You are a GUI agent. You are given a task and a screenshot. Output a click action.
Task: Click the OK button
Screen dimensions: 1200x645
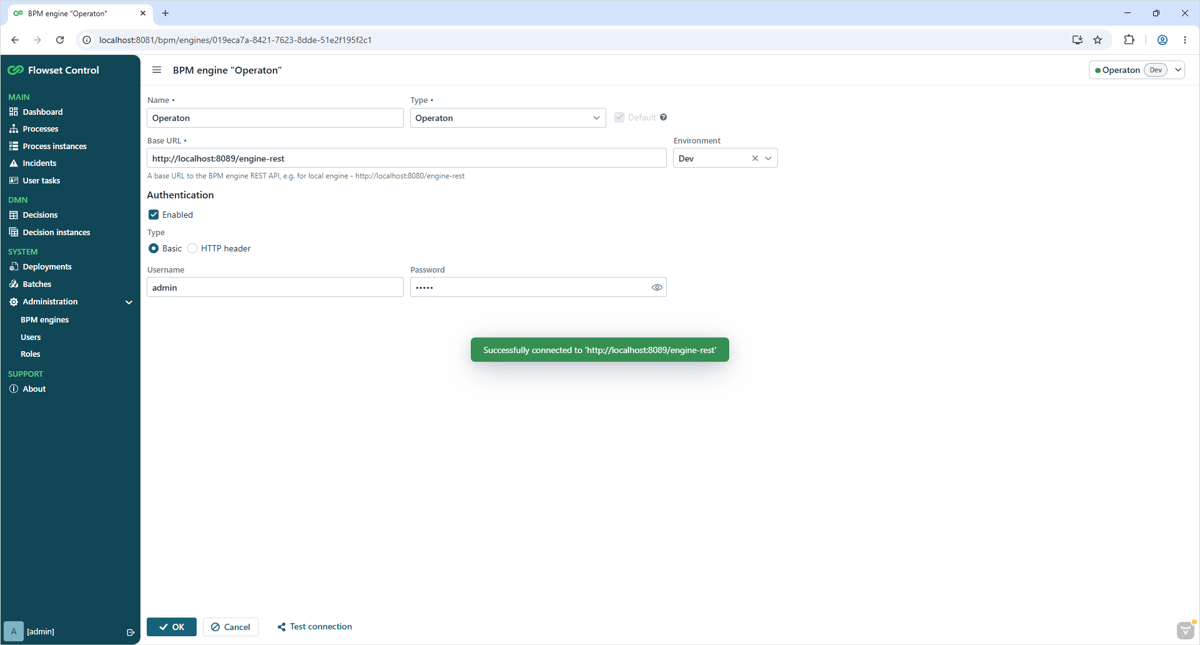[x=172, y=627]
